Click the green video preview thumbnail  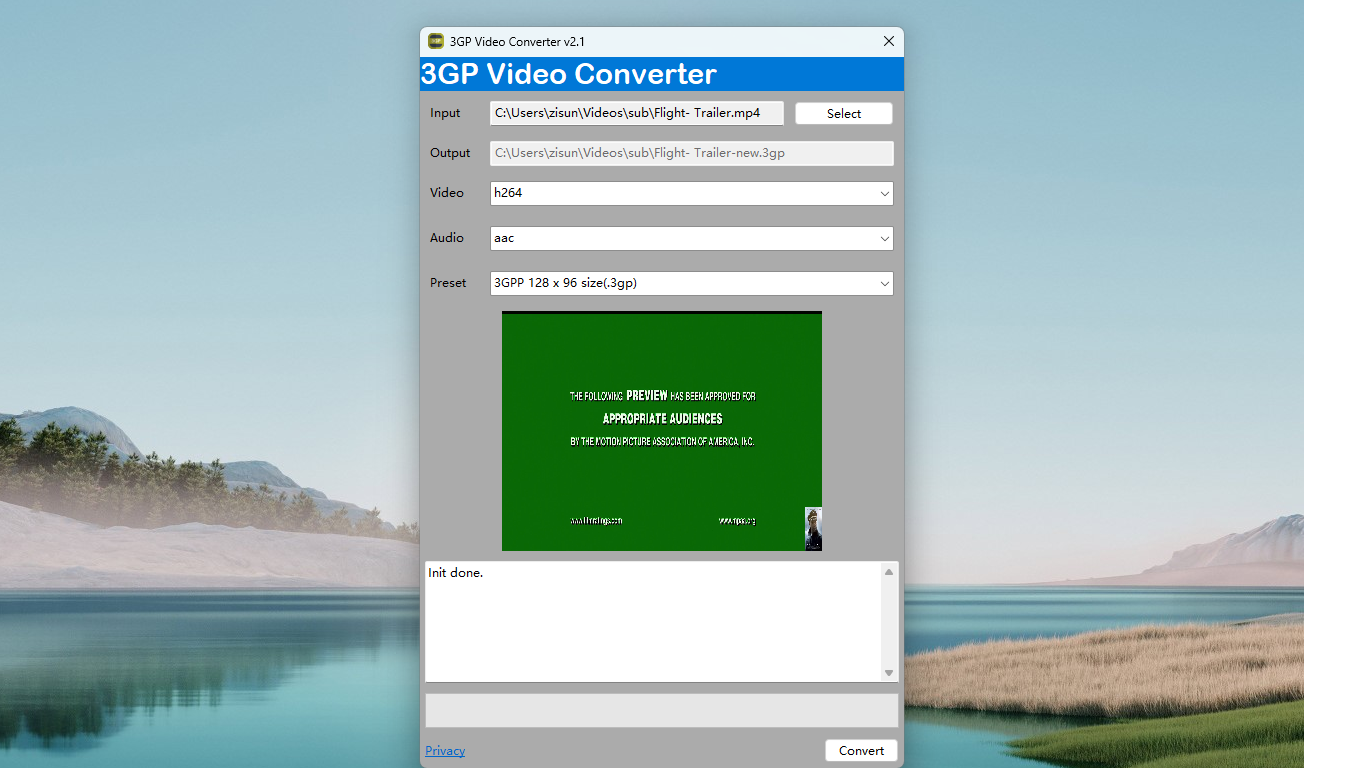click(x=662, y=431)
